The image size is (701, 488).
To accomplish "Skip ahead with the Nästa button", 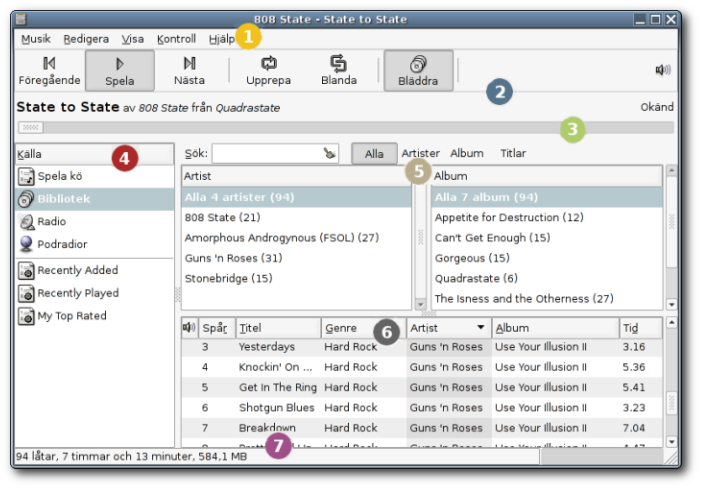I will (x=189, y=71).
